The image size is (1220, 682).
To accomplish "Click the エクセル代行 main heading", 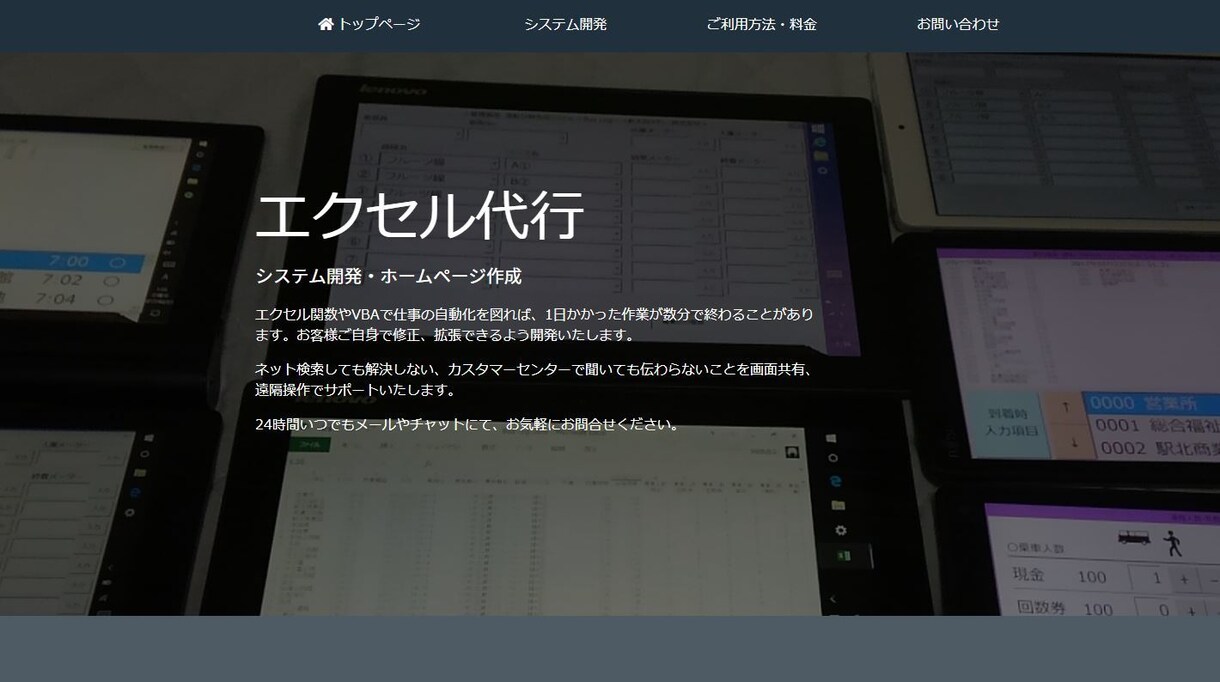I will click(x=420, y=215).
